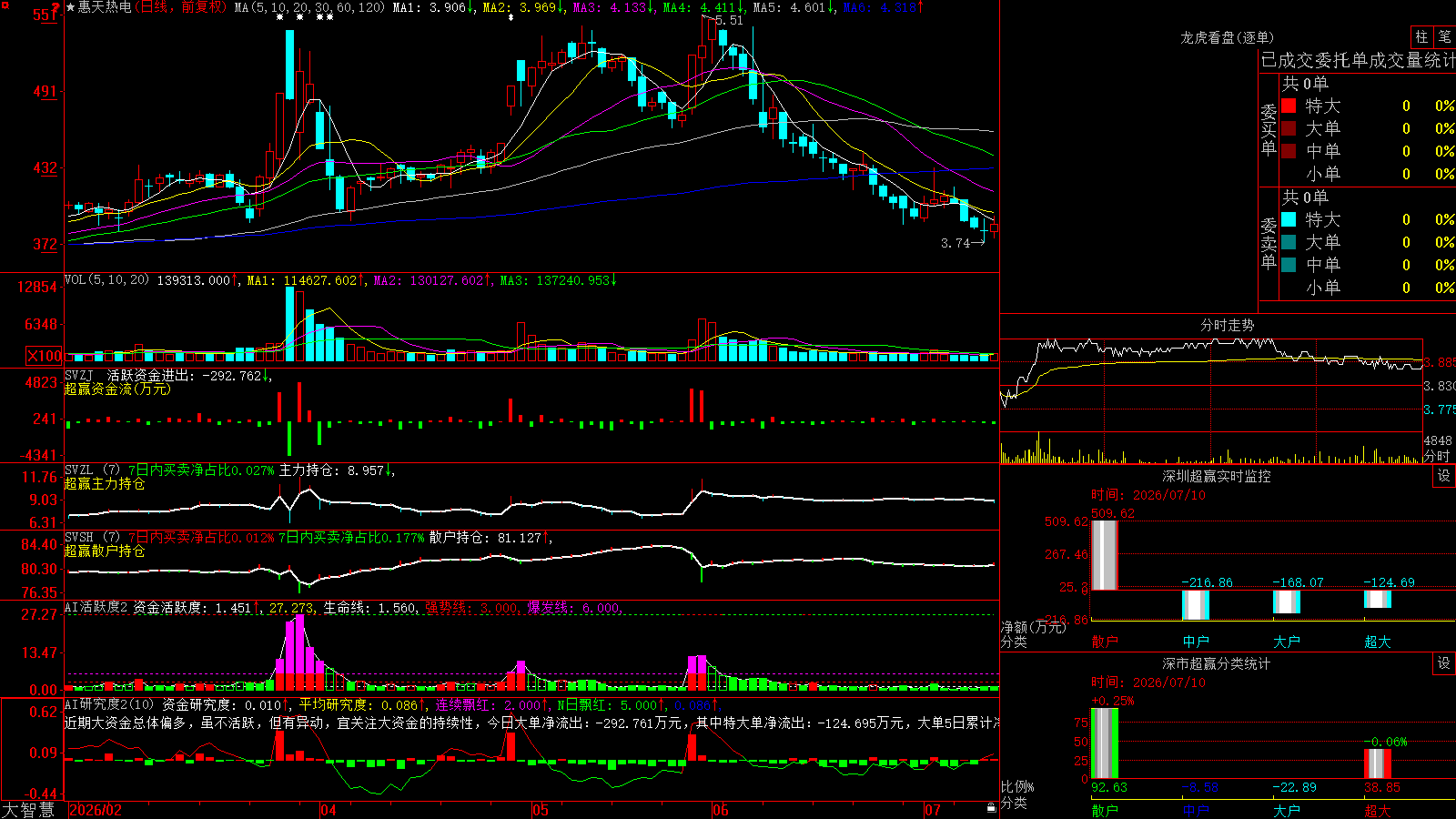Image resolution: width=1456 pixels, height=819 pixels.
Task: Click the 超大 bar valued -124.69
Action: (1378, 599)
